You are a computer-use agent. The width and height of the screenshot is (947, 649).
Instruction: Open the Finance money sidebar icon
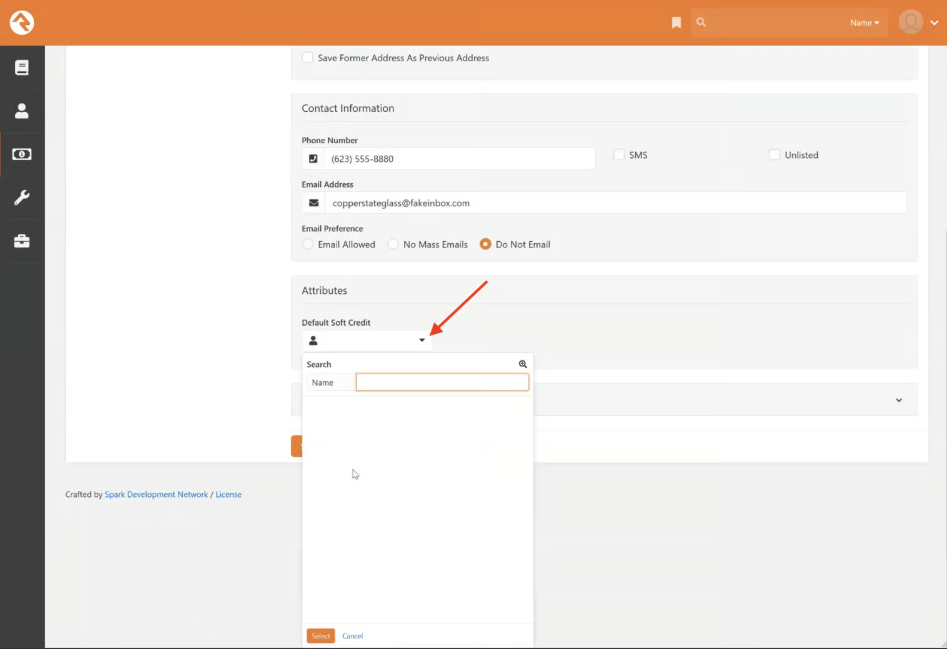(x=22, y=154)
